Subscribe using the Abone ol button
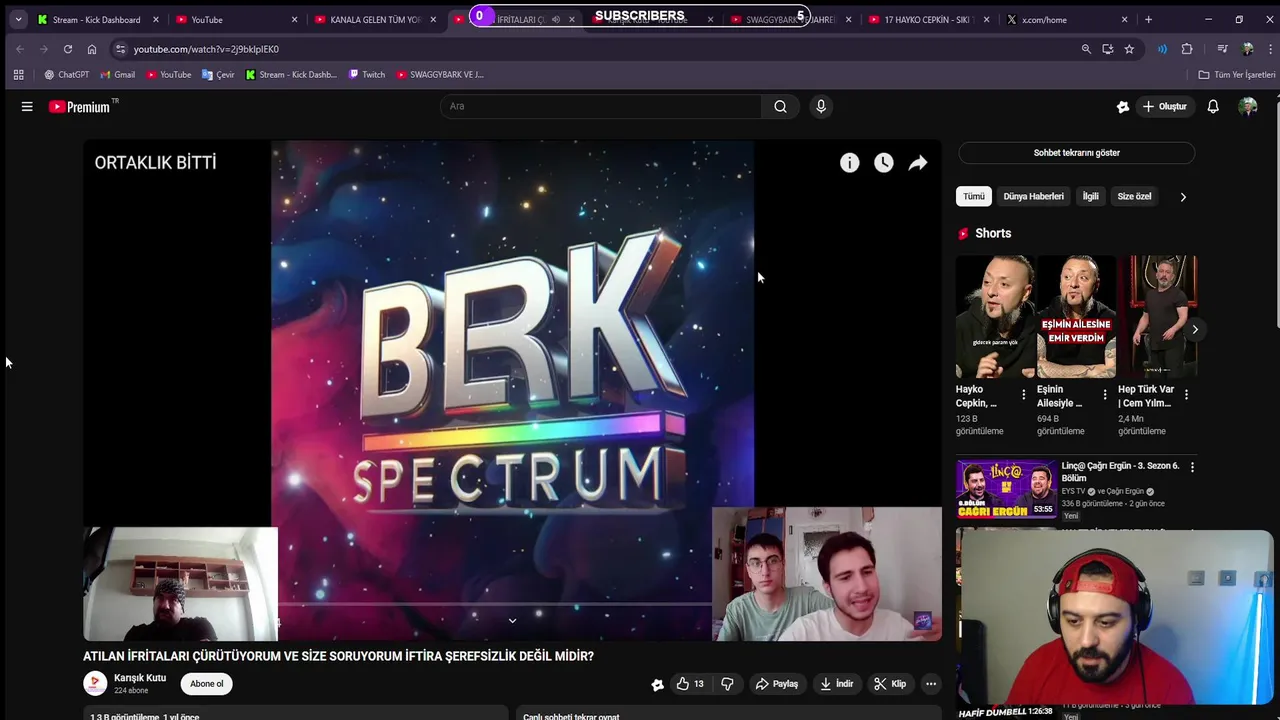 [x=207, y=684]
